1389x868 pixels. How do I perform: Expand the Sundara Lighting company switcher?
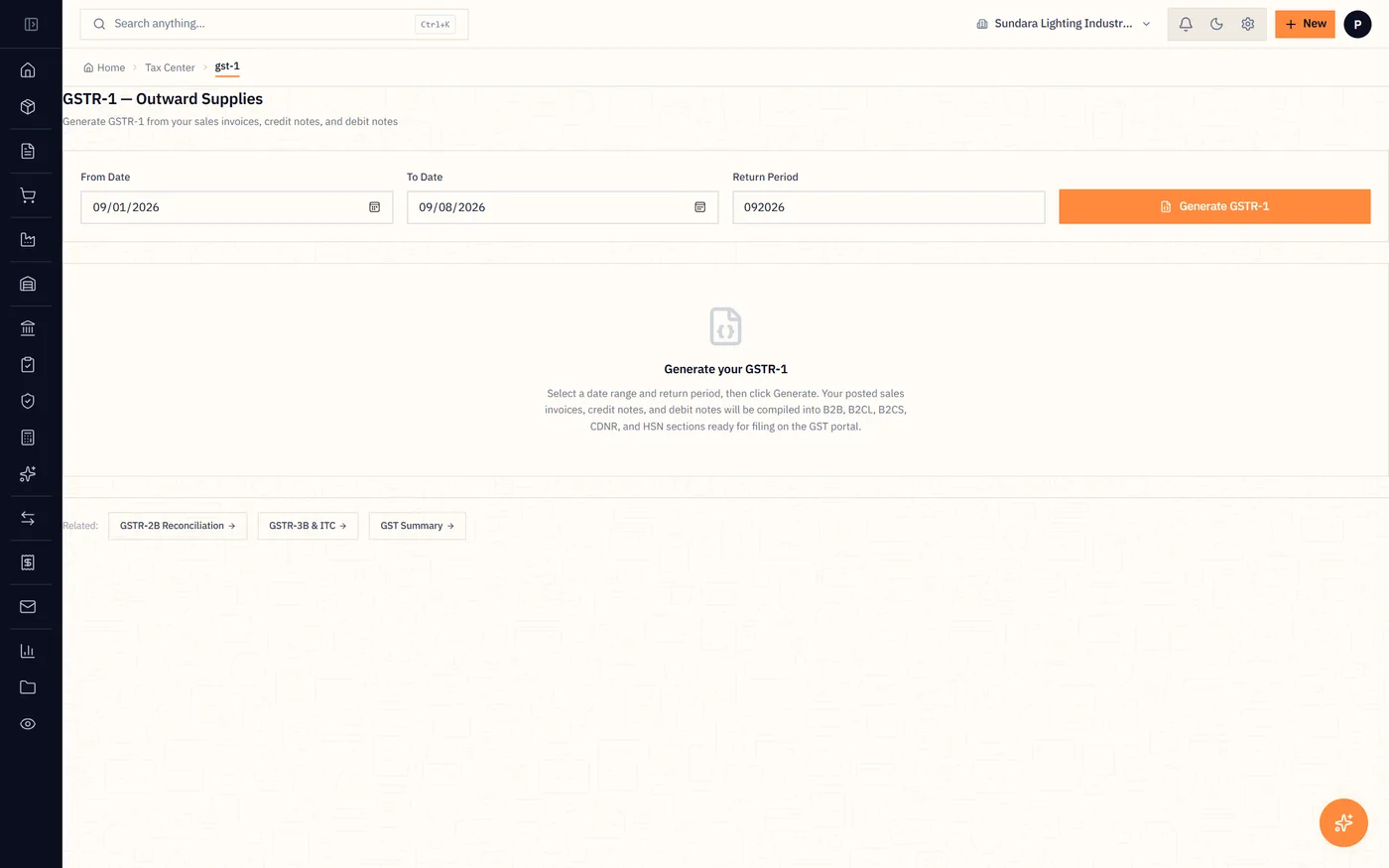click(x=1064, y=24)
